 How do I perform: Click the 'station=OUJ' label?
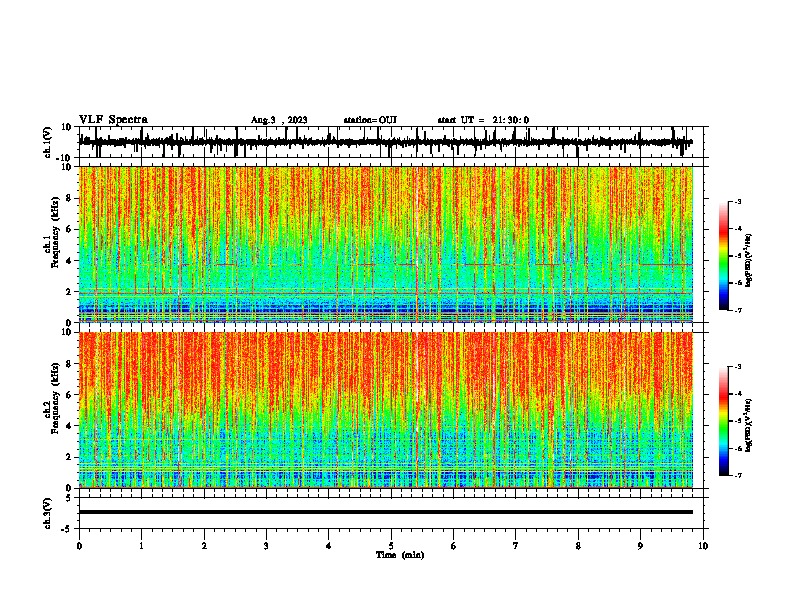click(x=370, y=120)
